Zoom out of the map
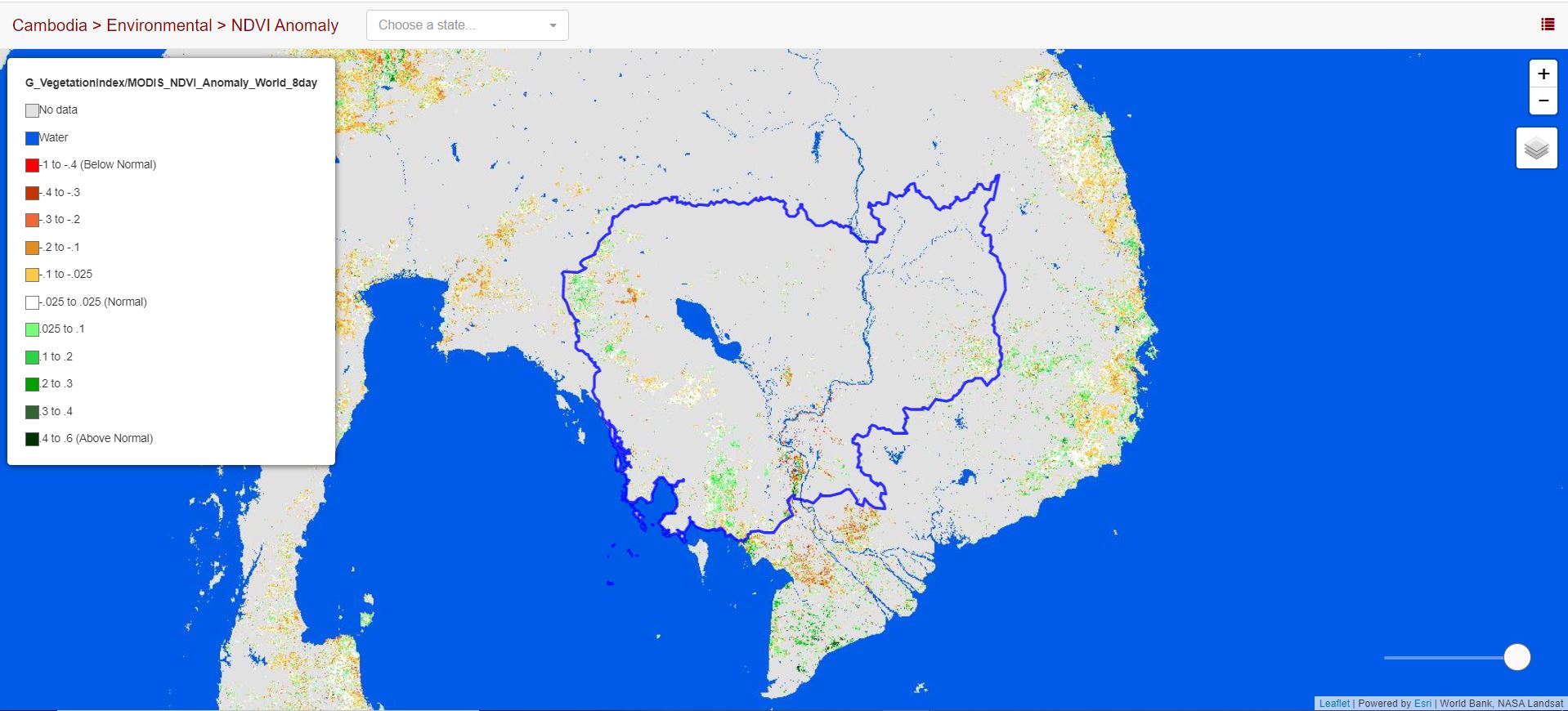The width and height of the screenshot is (1568, 711). click(1543, 101)
